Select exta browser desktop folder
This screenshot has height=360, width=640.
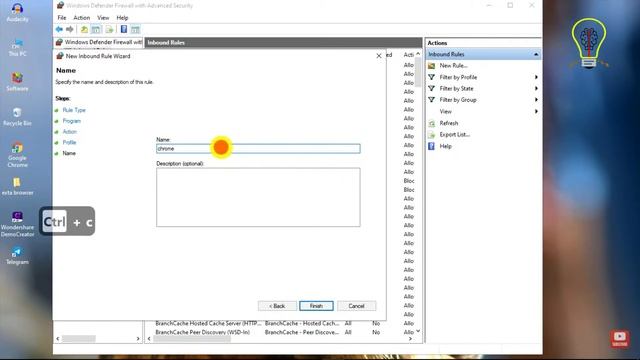[x=17, y=186]
